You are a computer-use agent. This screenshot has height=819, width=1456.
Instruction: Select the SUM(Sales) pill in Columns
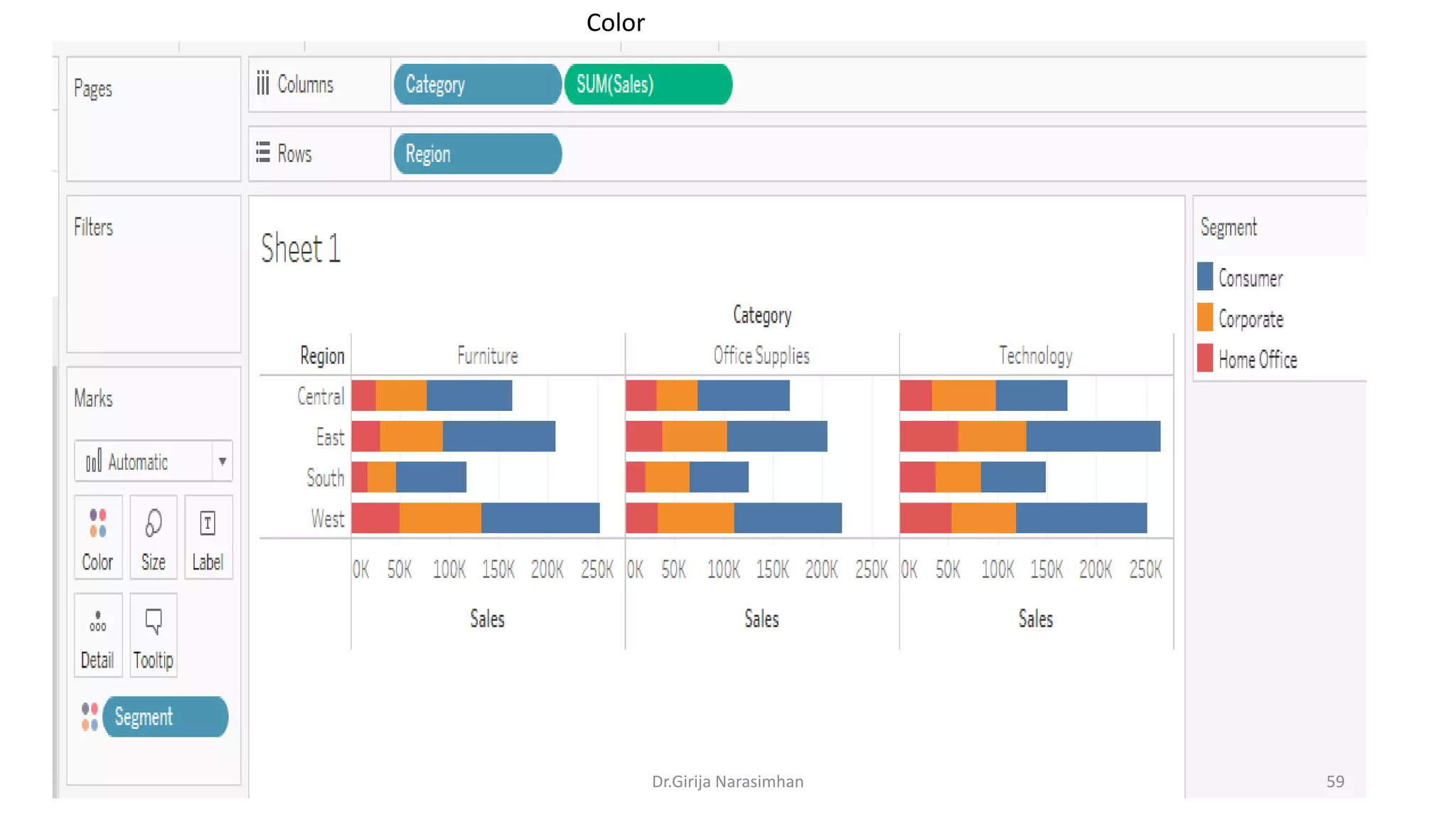[x=648, y=85]
